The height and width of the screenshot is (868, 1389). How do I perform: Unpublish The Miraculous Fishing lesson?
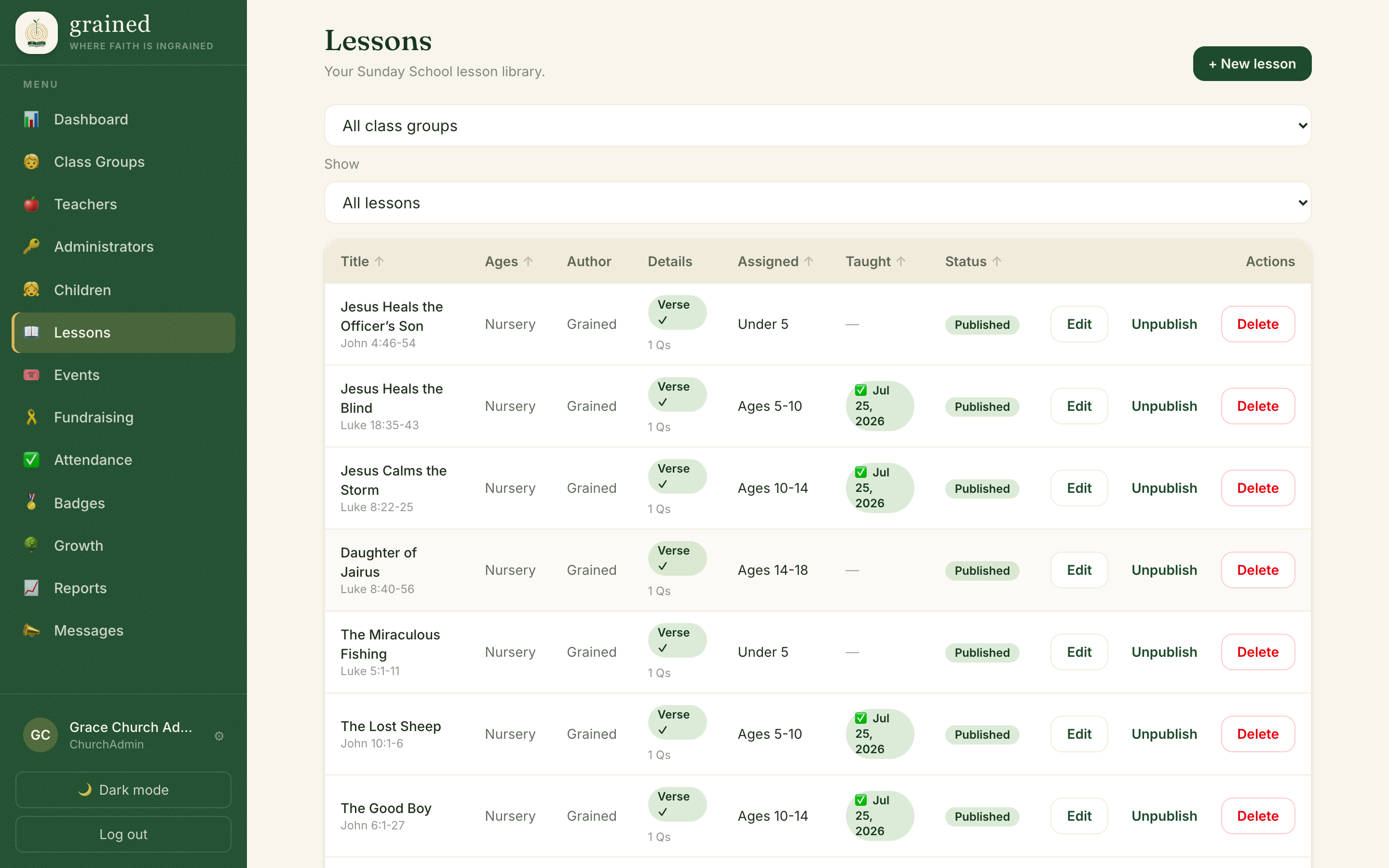click(1164, 653)
